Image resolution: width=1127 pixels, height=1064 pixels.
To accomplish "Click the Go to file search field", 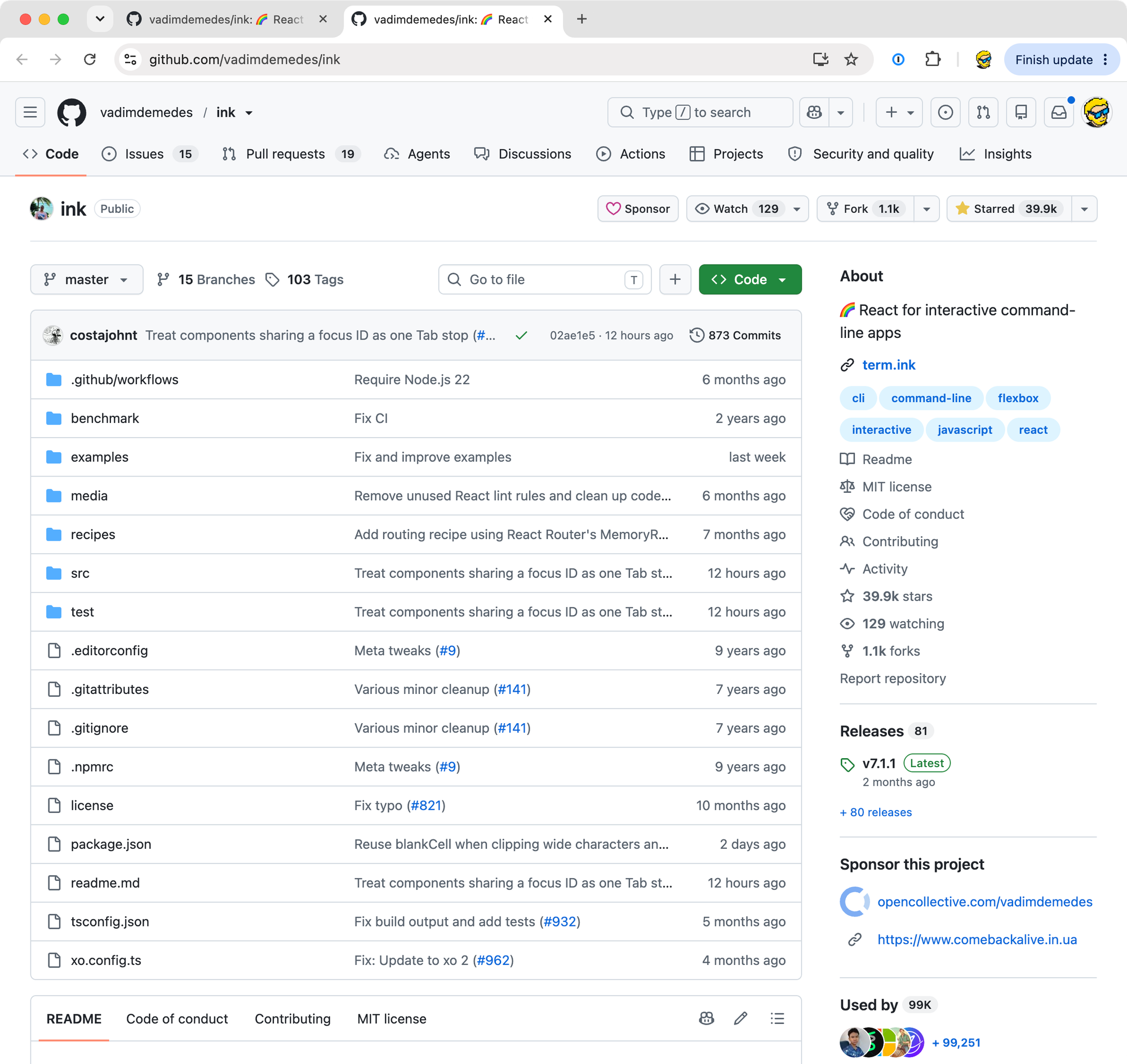I will (545, 279).
